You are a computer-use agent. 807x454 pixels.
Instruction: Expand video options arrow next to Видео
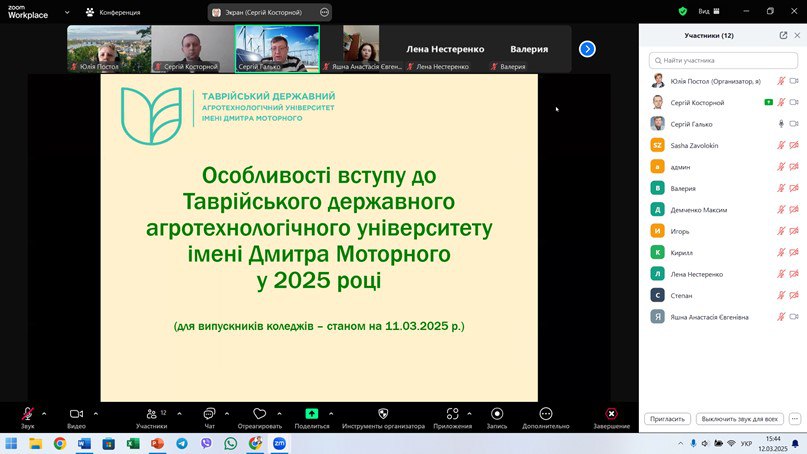click(x=96, y=412)
